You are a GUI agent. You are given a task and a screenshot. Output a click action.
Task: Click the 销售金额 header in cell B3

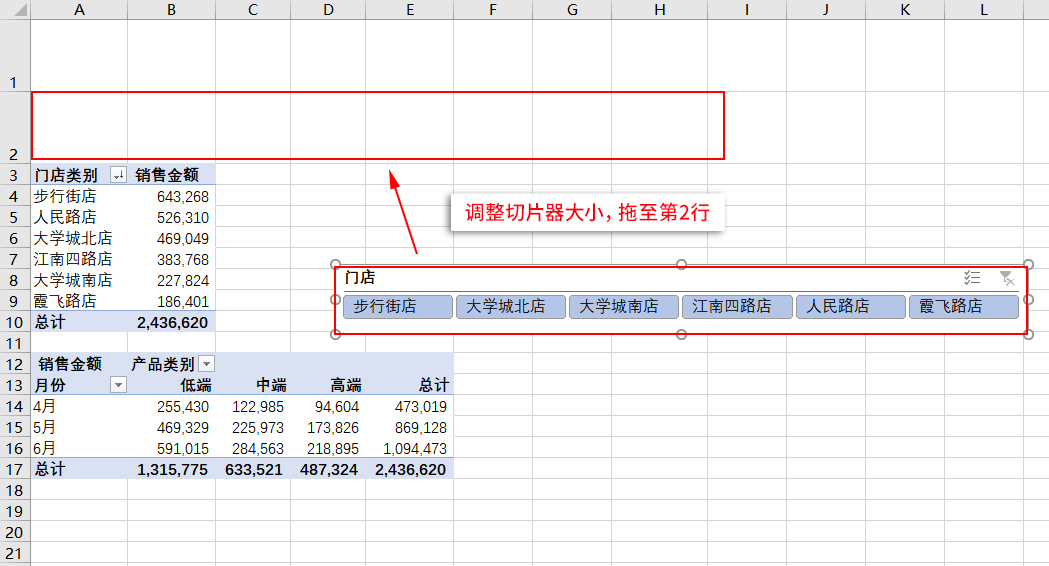coord(167,175)
